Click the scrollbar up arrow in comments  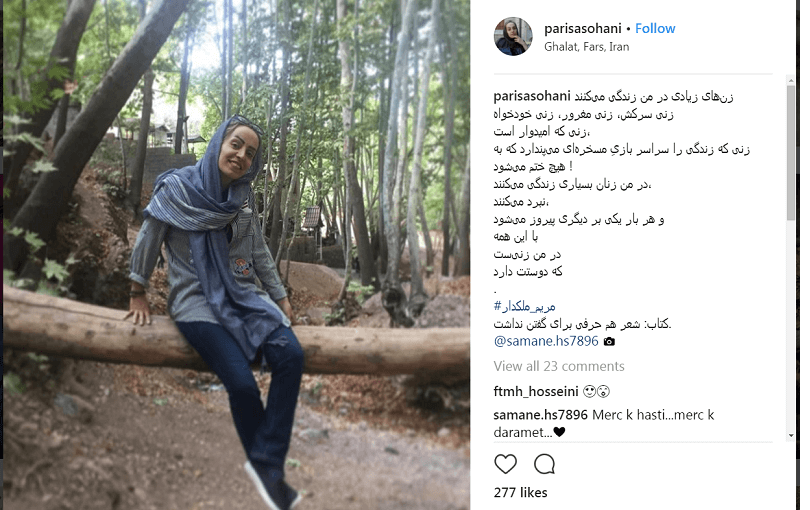[x=790, y=80]
